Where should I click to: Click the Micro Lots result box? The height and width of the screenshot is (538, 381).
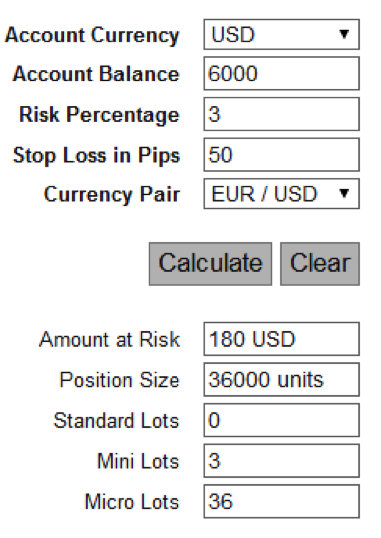tap(281, 501)
